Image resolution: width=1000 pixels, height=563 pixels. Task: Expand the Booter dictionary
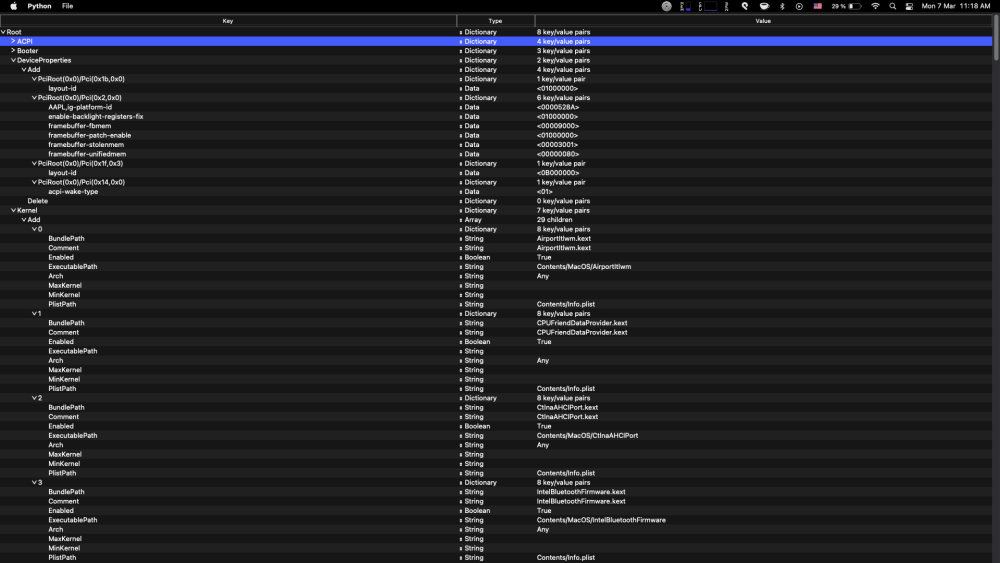tap(13, 50)
